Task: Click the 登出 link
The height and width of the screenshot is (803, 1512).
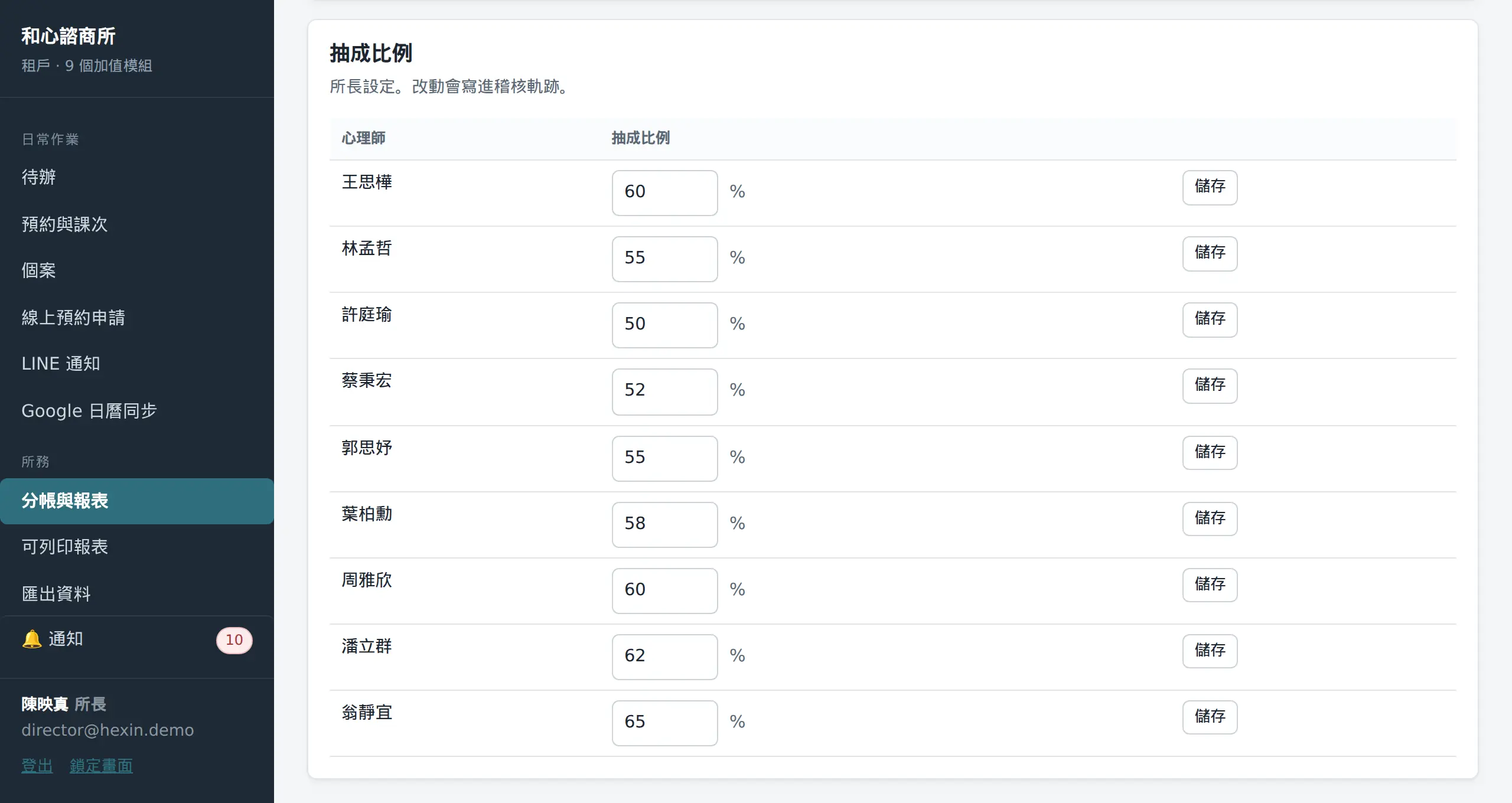Action: pos(37,766)
